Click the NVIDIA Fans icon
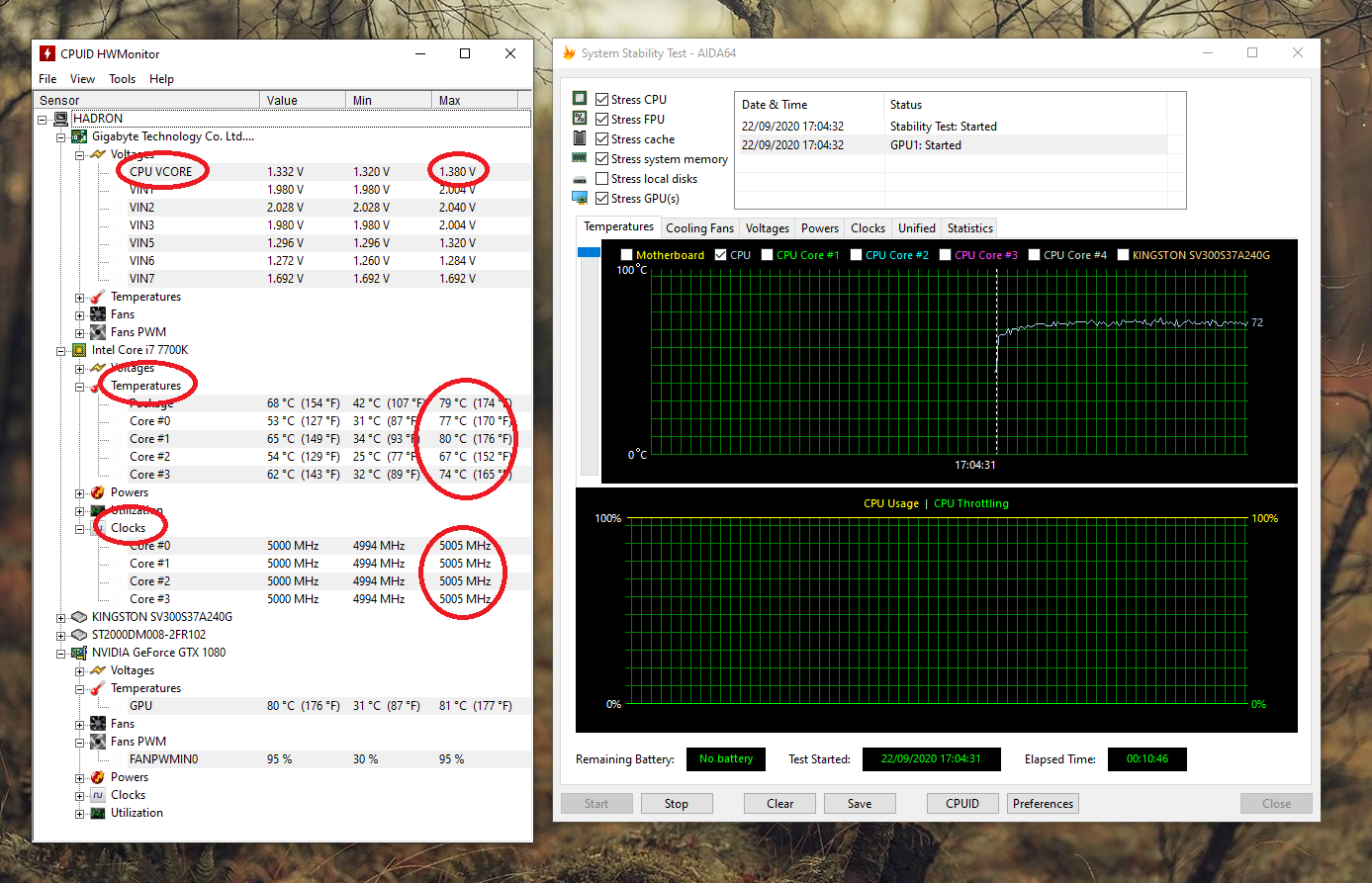Screen dimensions: 1372x883 pyautogui.click(x=98, y=724)
